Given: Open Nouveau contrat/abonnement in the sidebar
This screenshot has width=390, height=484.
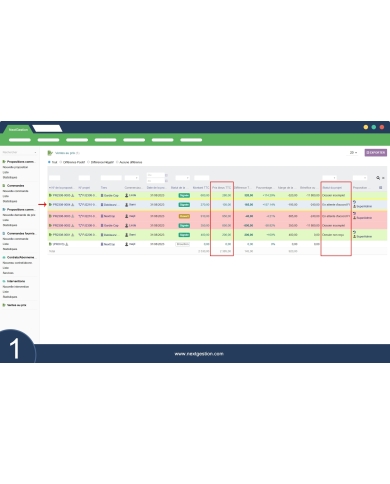Looking at the screenshot, I should click(x=17, y=263).
